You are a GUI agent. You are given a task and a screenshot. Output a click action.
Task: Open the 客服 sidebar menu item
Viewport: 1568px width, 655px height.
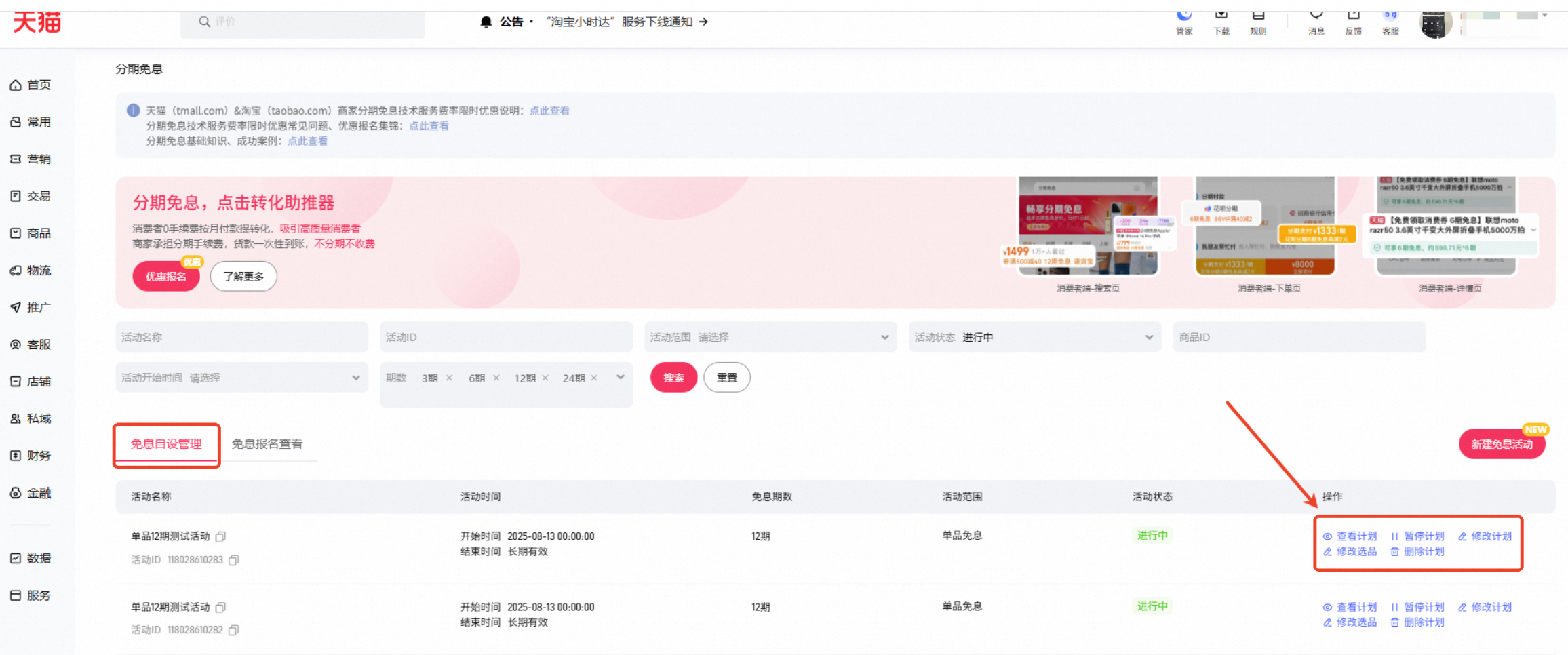(31, 344)
